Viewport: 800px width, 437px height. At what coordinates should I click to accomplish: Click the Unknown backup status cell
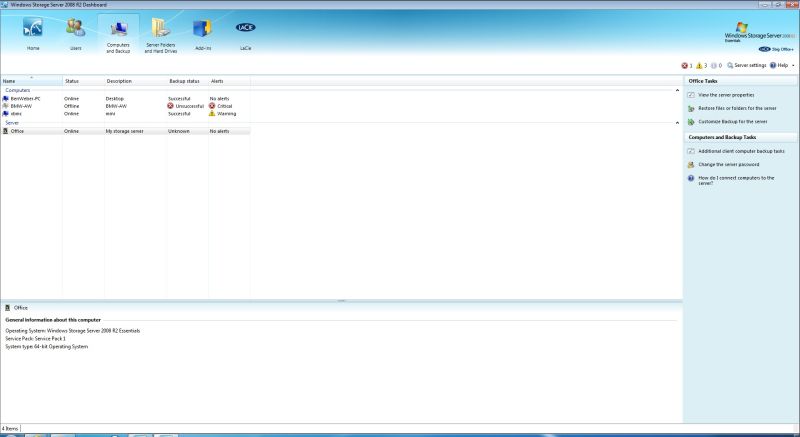click(179, 131)
